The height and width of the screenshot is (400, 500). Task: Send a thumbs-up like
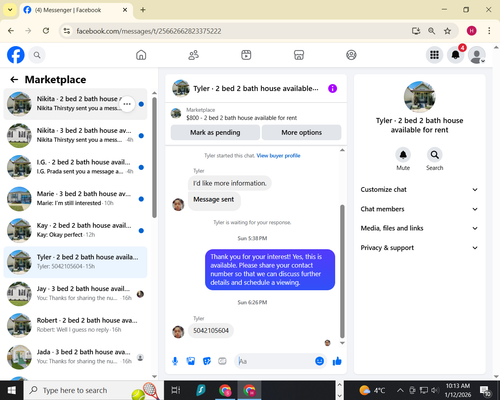click(x=337, y=361)
